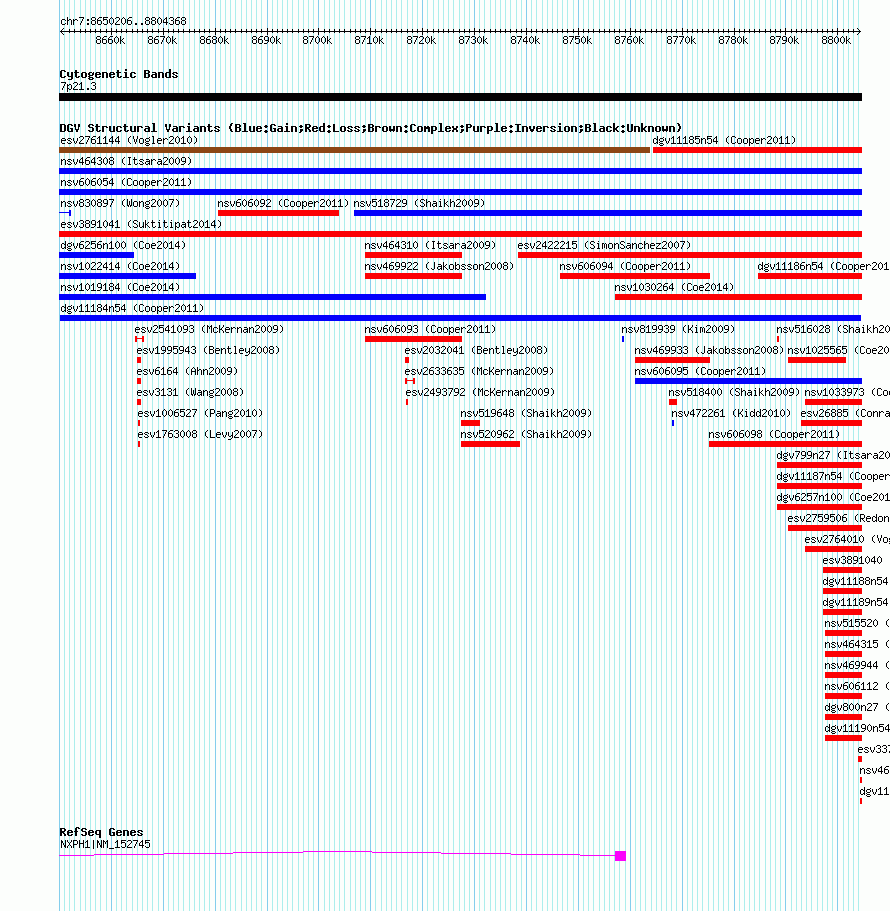
Task: Click the dgv11184n54 (Cooper2011) label
Action: [x=132, y=308]
